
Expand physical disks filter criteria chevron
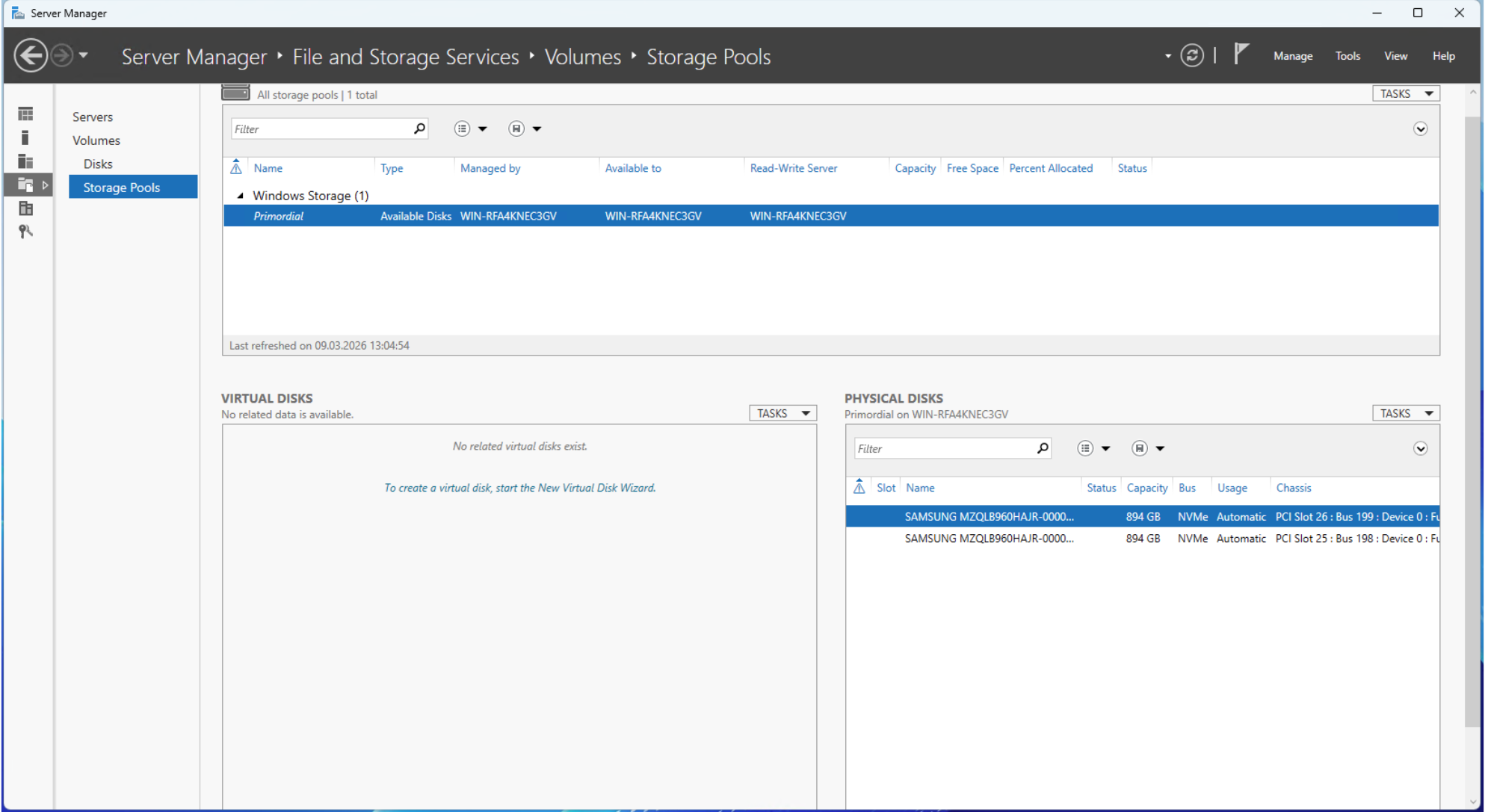click(1420, 448)
